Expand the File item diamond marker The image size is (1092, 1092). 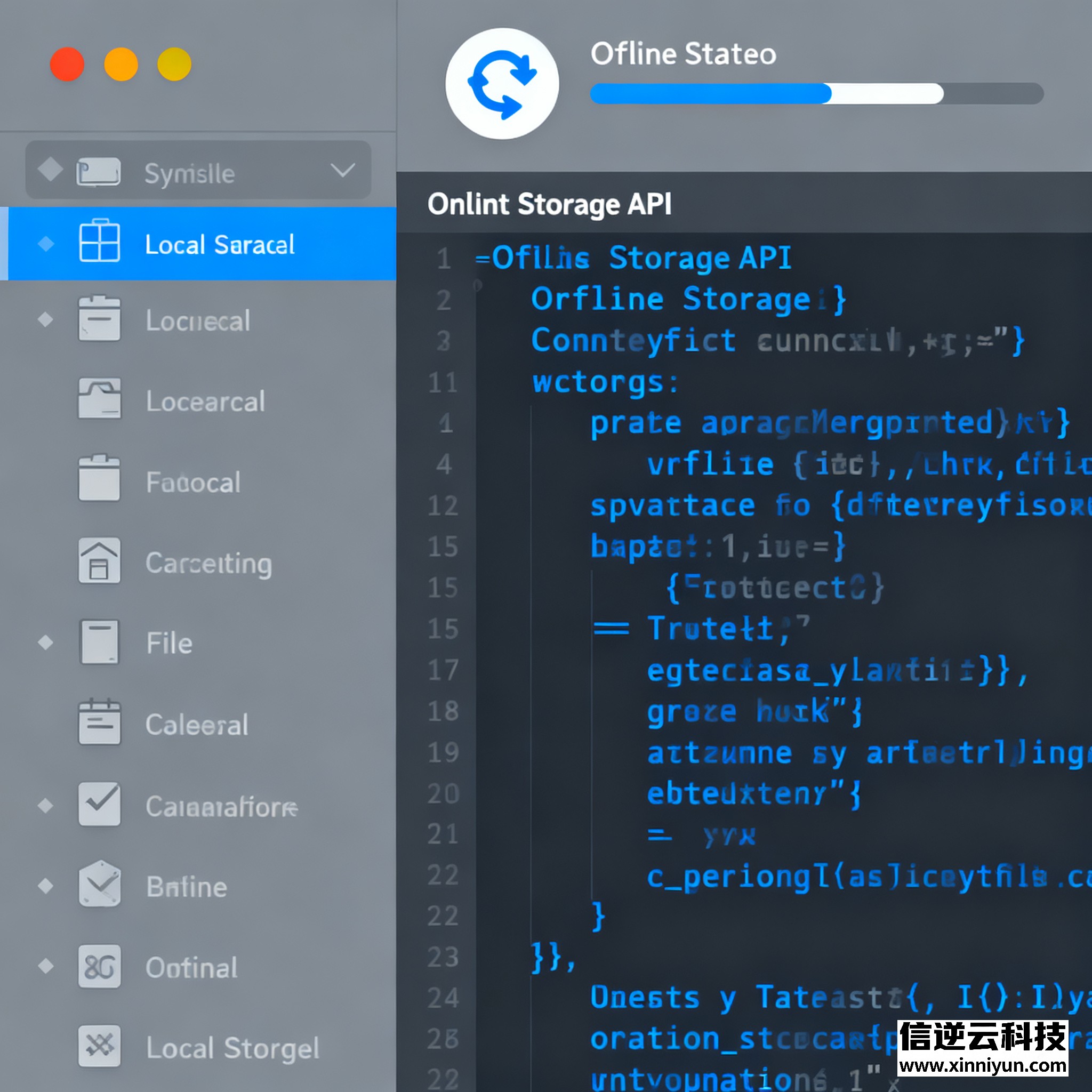pos(46,642)
